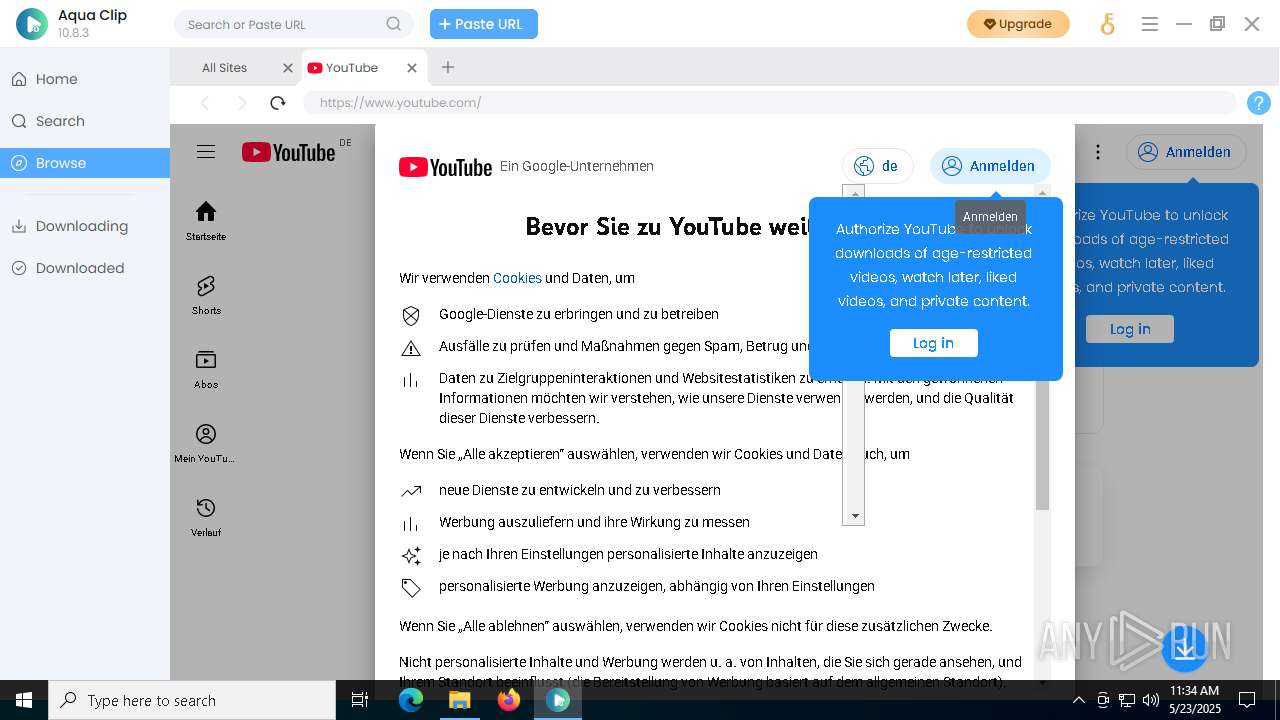Image resolution: width=1280 pixels, height=720 pixels.
Task: Open the Home section in sidebar
Action: coord(85,79)
